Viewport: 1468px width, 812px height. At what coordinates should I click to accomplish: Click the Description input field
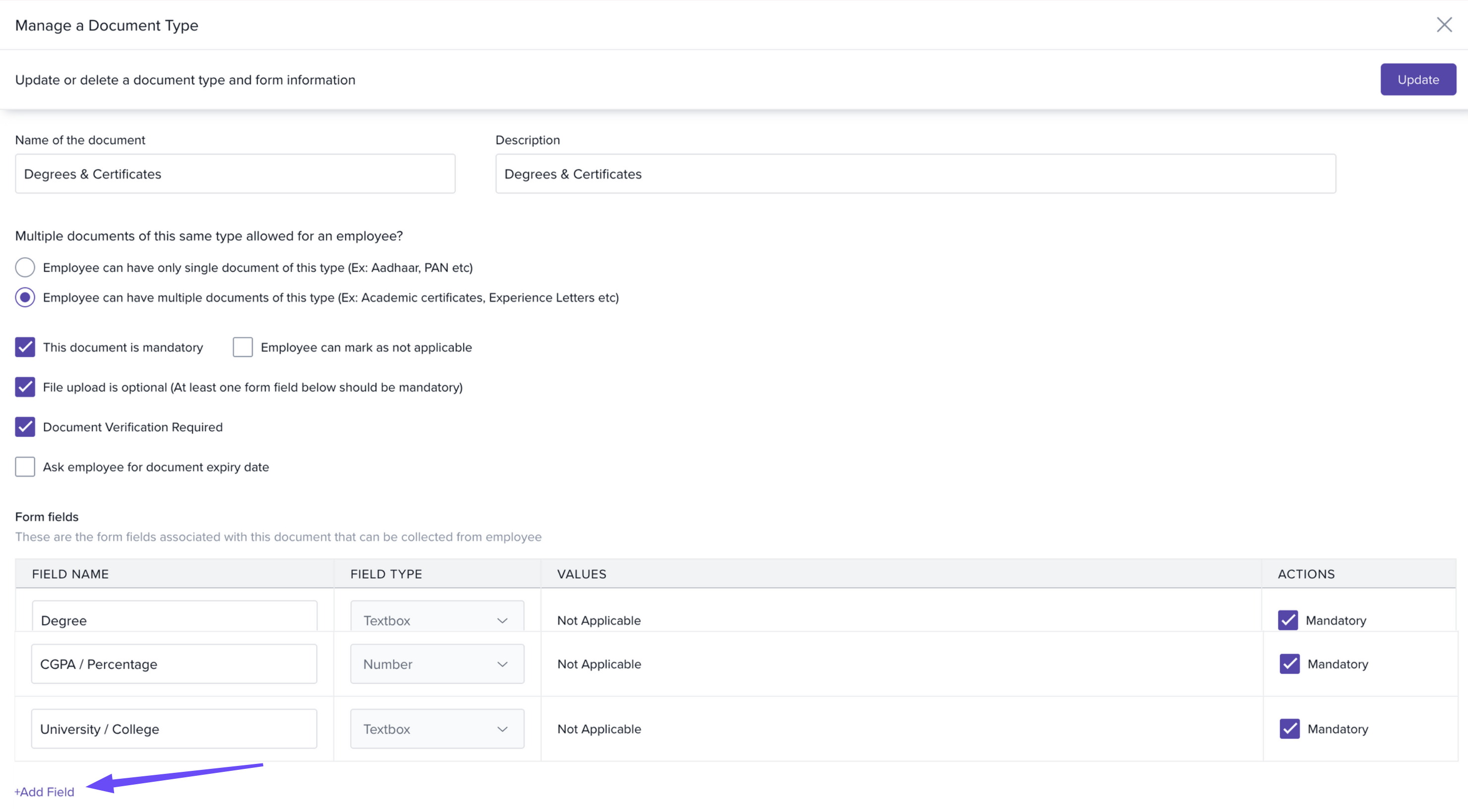[x=915, y=174]
